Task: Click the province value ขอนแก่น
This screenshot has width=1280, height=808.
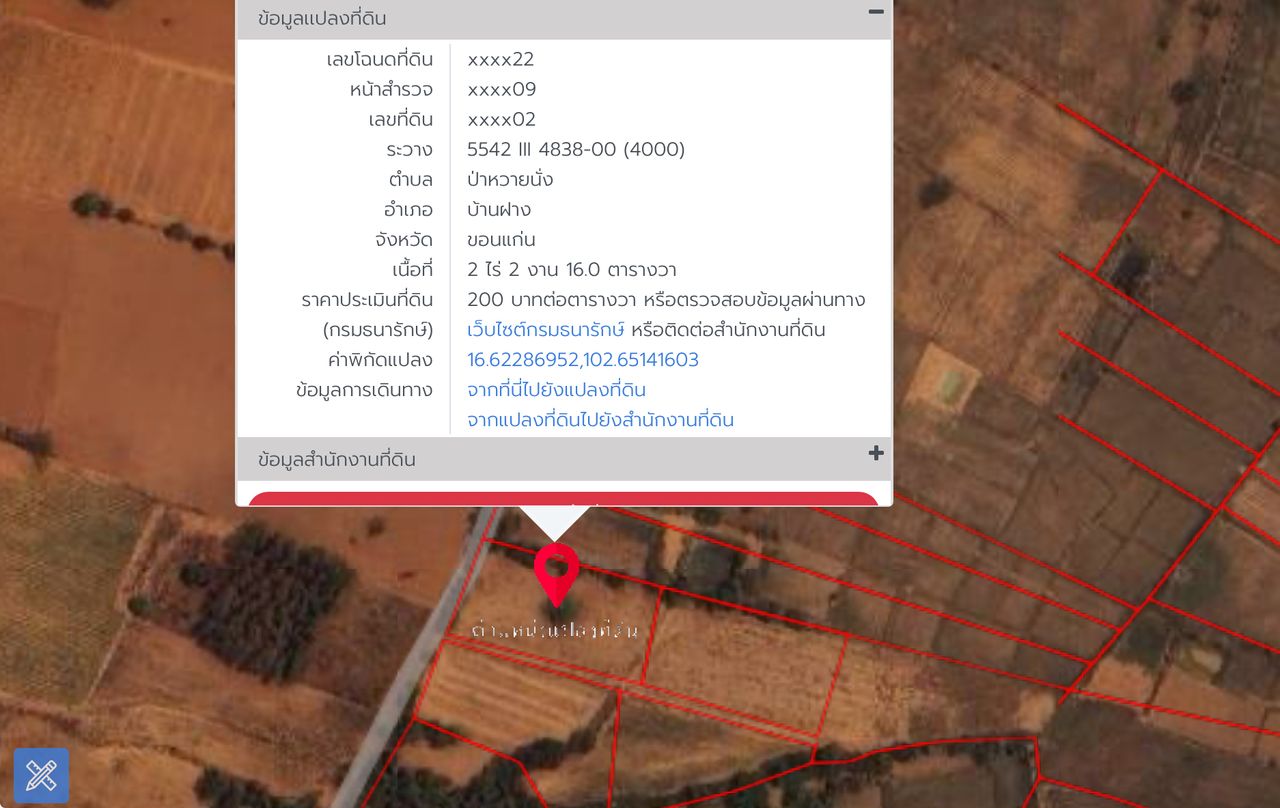Action: coord(501,240)
